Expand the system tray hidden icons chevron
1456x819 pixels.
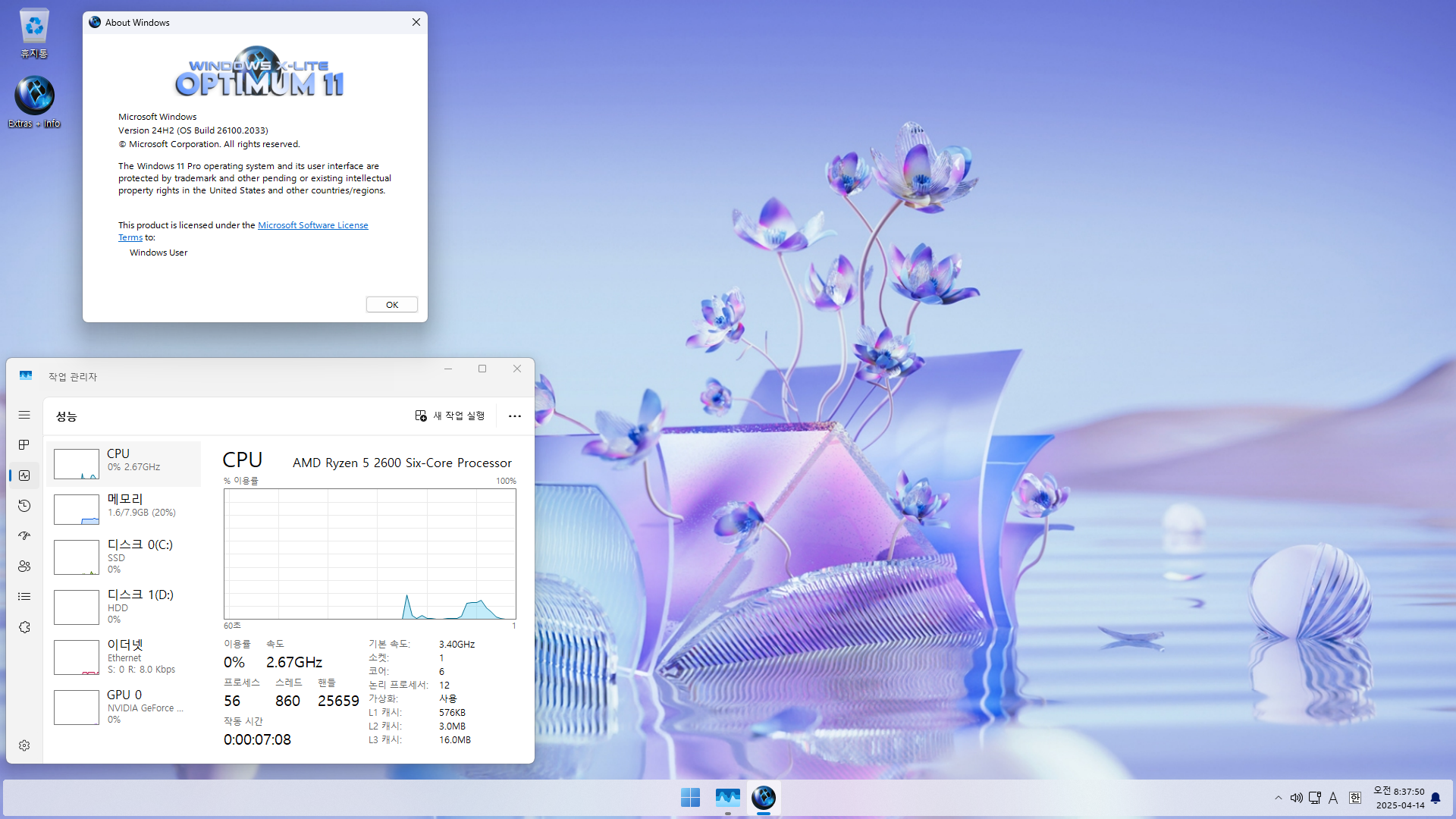(1279, 798)
